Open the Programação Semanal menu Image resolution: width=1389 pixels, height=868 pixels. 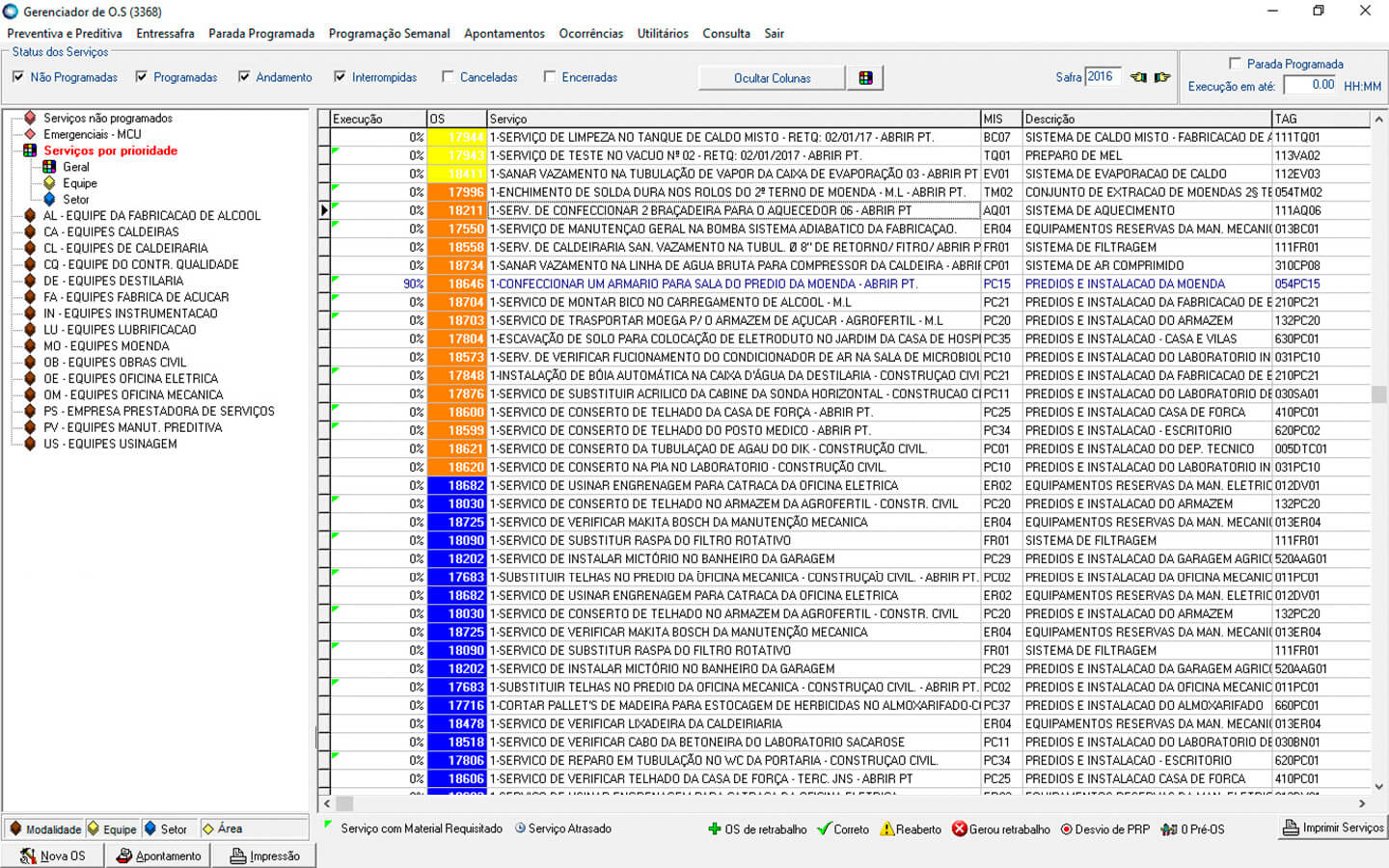pyautogui.click(x=389, y=33)
